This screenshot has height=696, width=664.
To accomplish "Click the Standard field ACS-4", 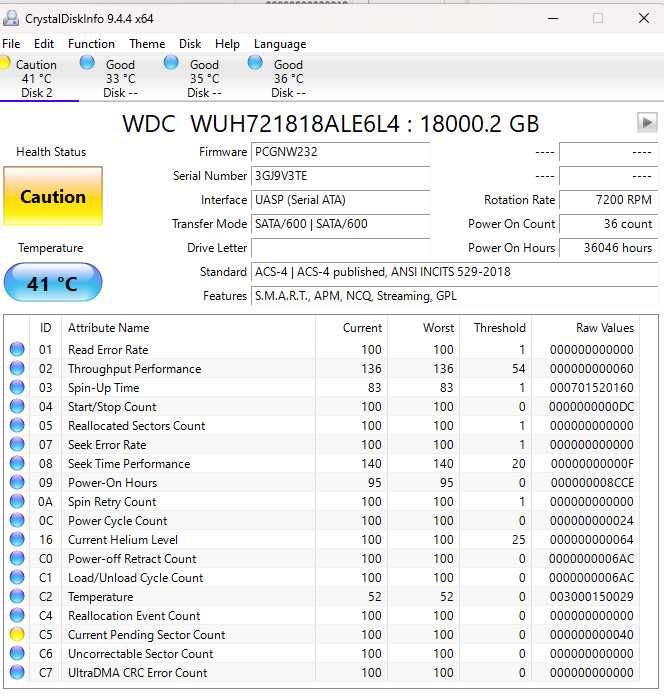I will coord(455,272).
